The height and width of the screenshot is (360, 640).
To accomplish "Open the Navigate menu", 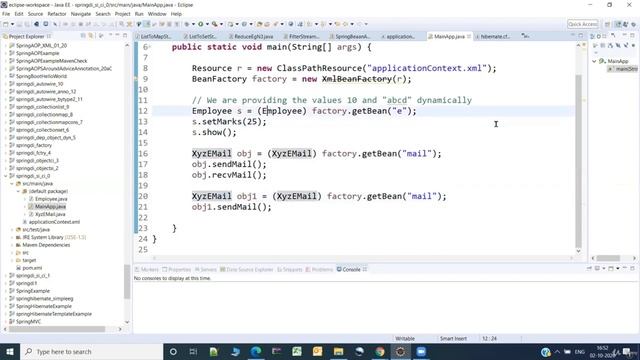I will [81, 14].
